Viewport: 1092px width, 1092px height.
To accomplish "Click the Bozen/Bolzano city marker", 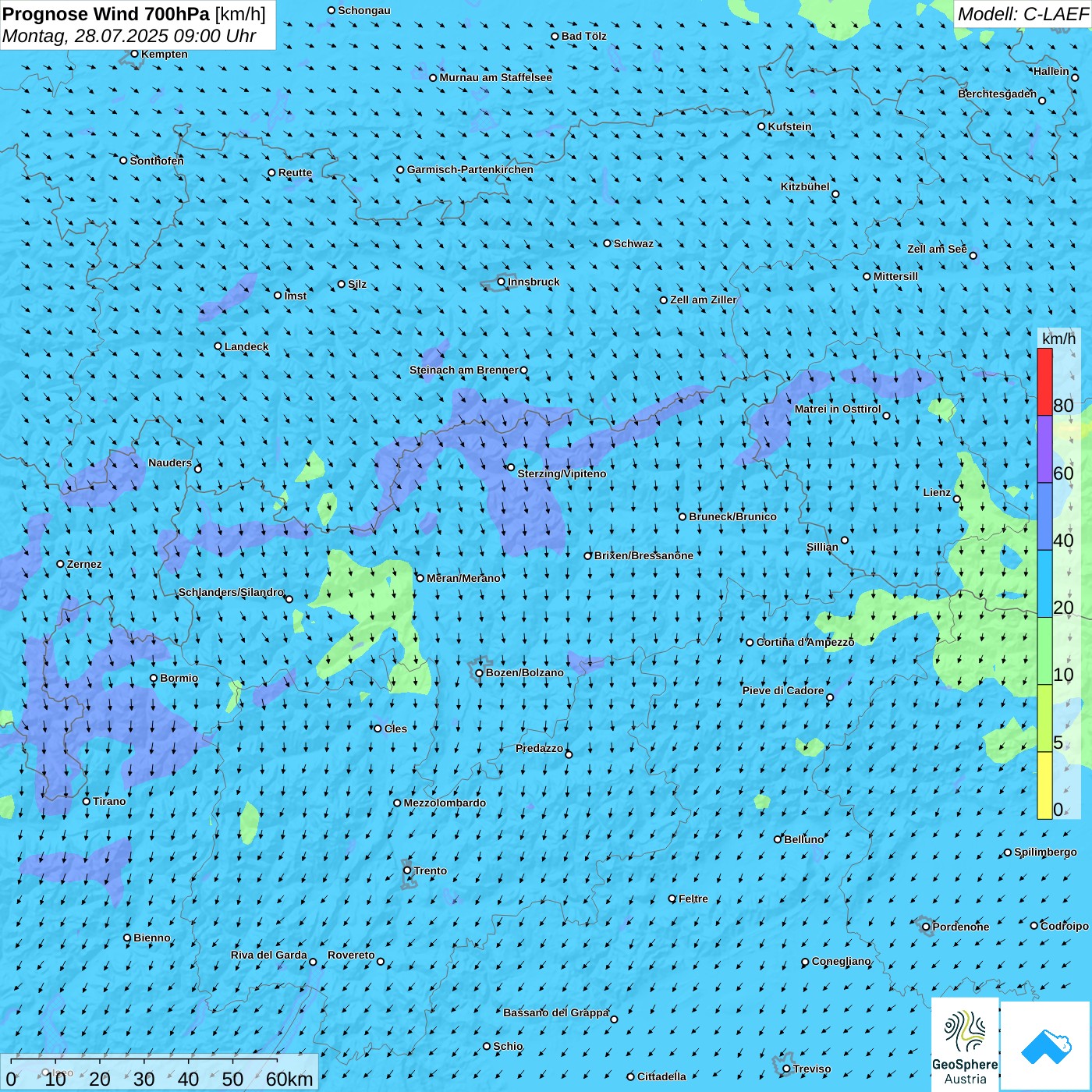I will 479,673.
